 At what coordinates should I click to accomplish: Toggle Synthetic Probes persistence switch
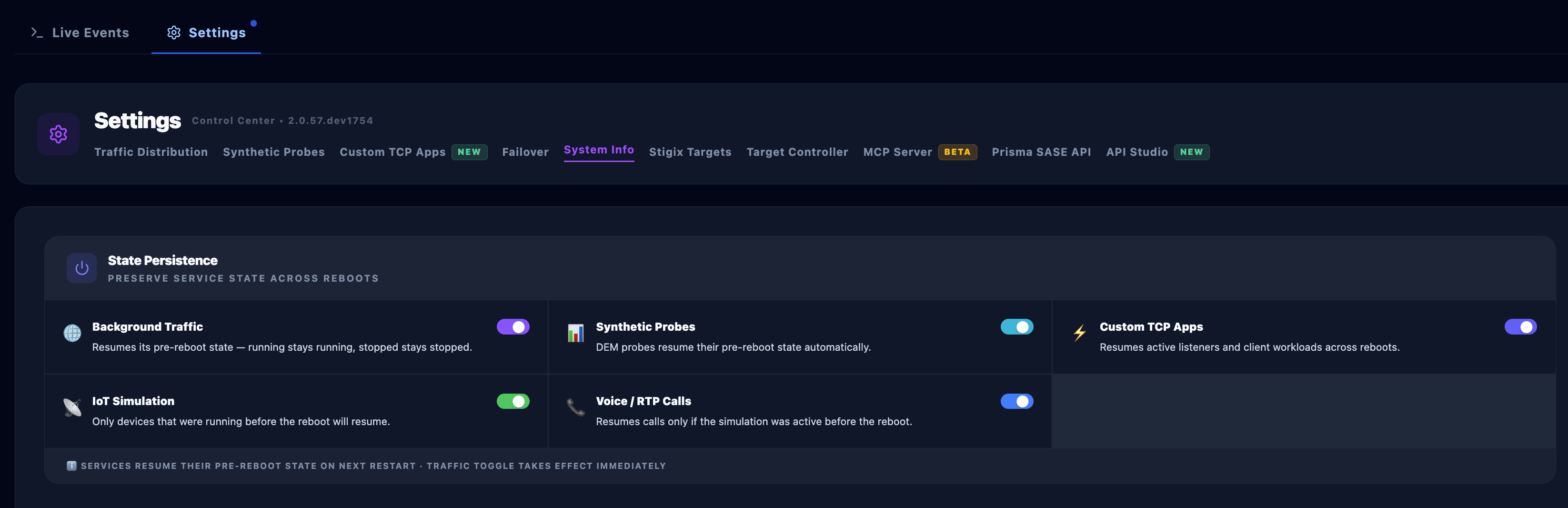pyautogui.click(x=1016, y=327)
